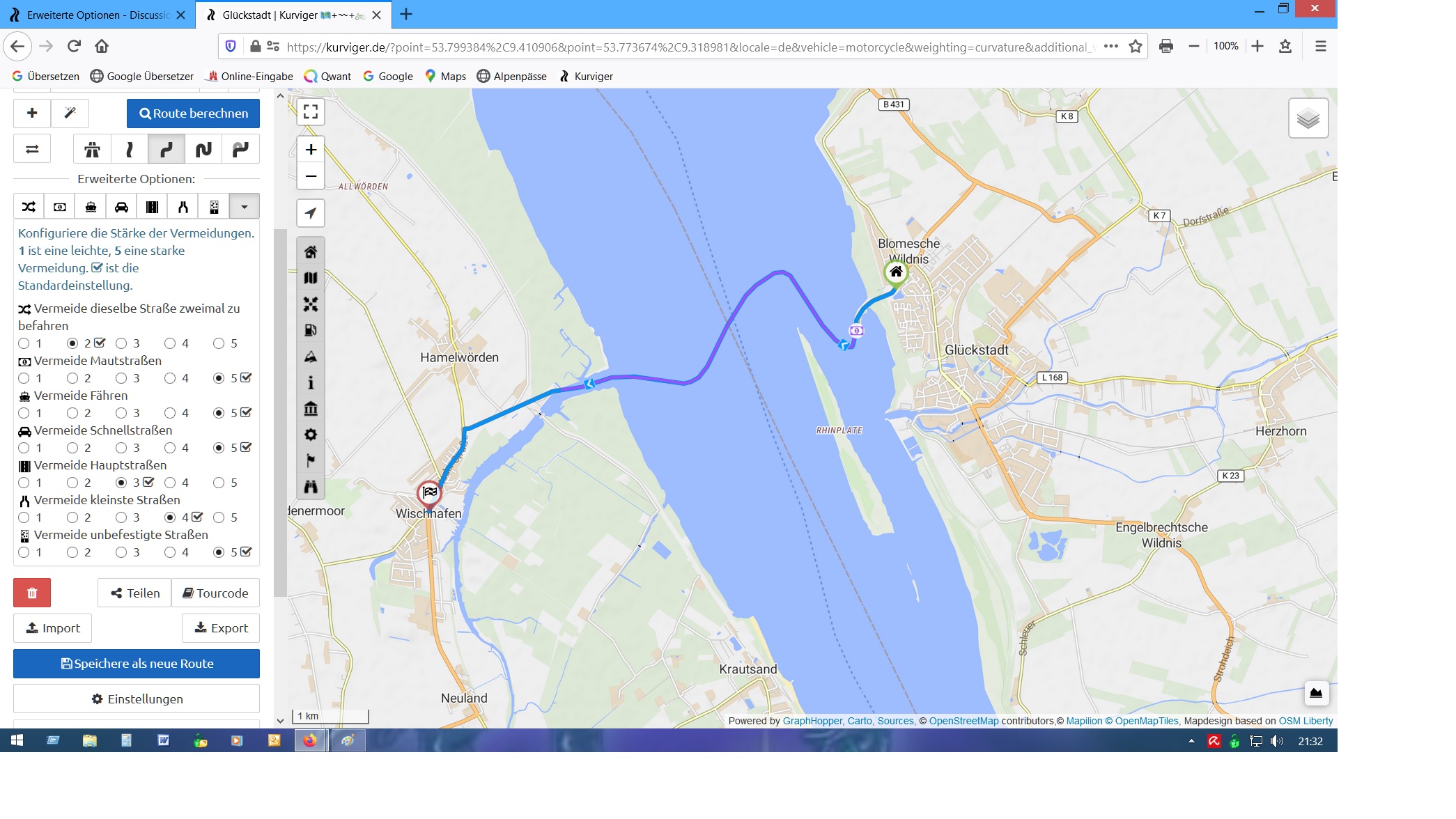Open the map layers selector icon
Screen dimensions: 1456x819
click(1308, 118)
